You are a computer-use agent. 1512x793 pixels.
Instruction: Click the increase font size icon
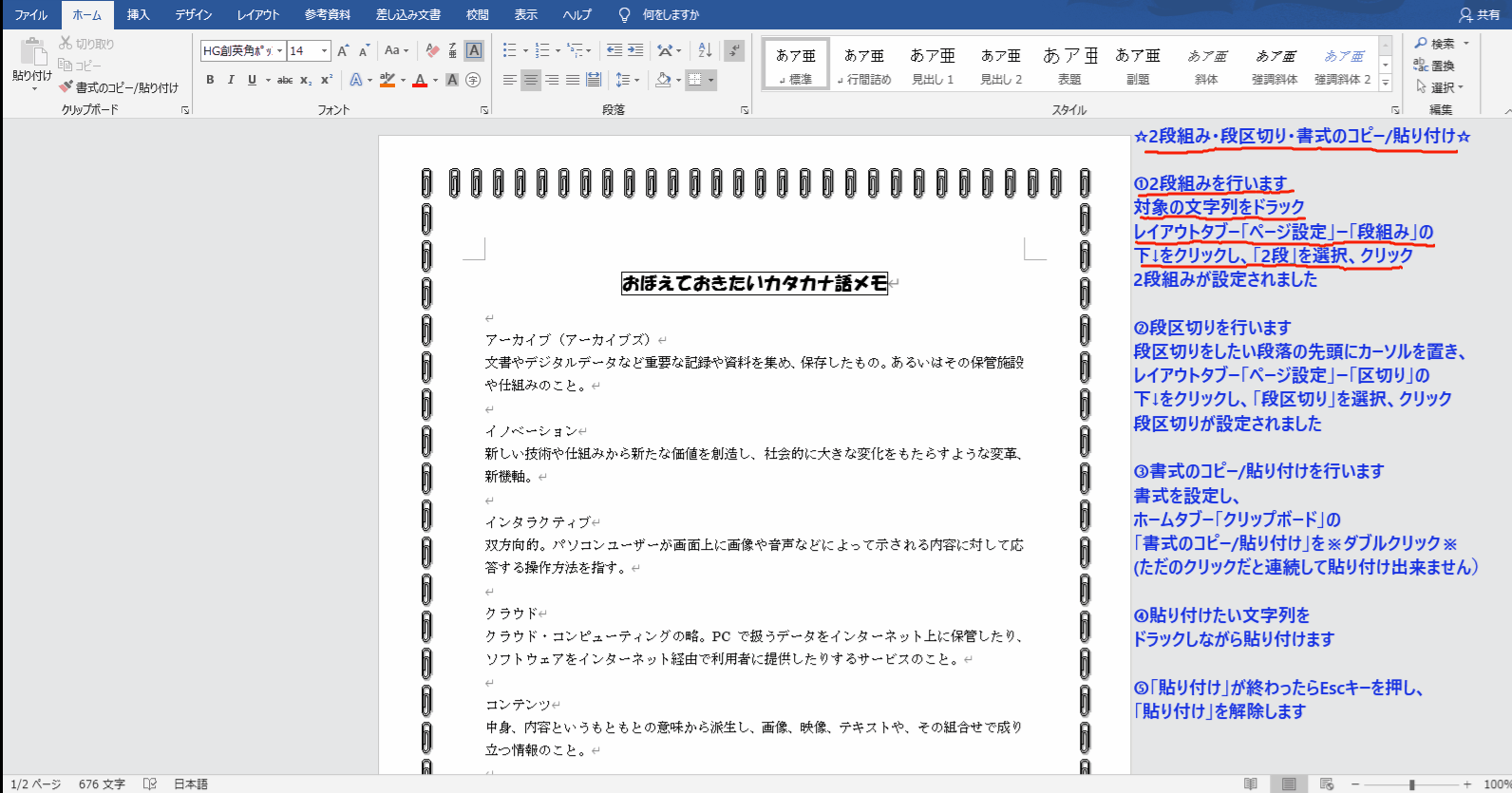click(343, 50)
